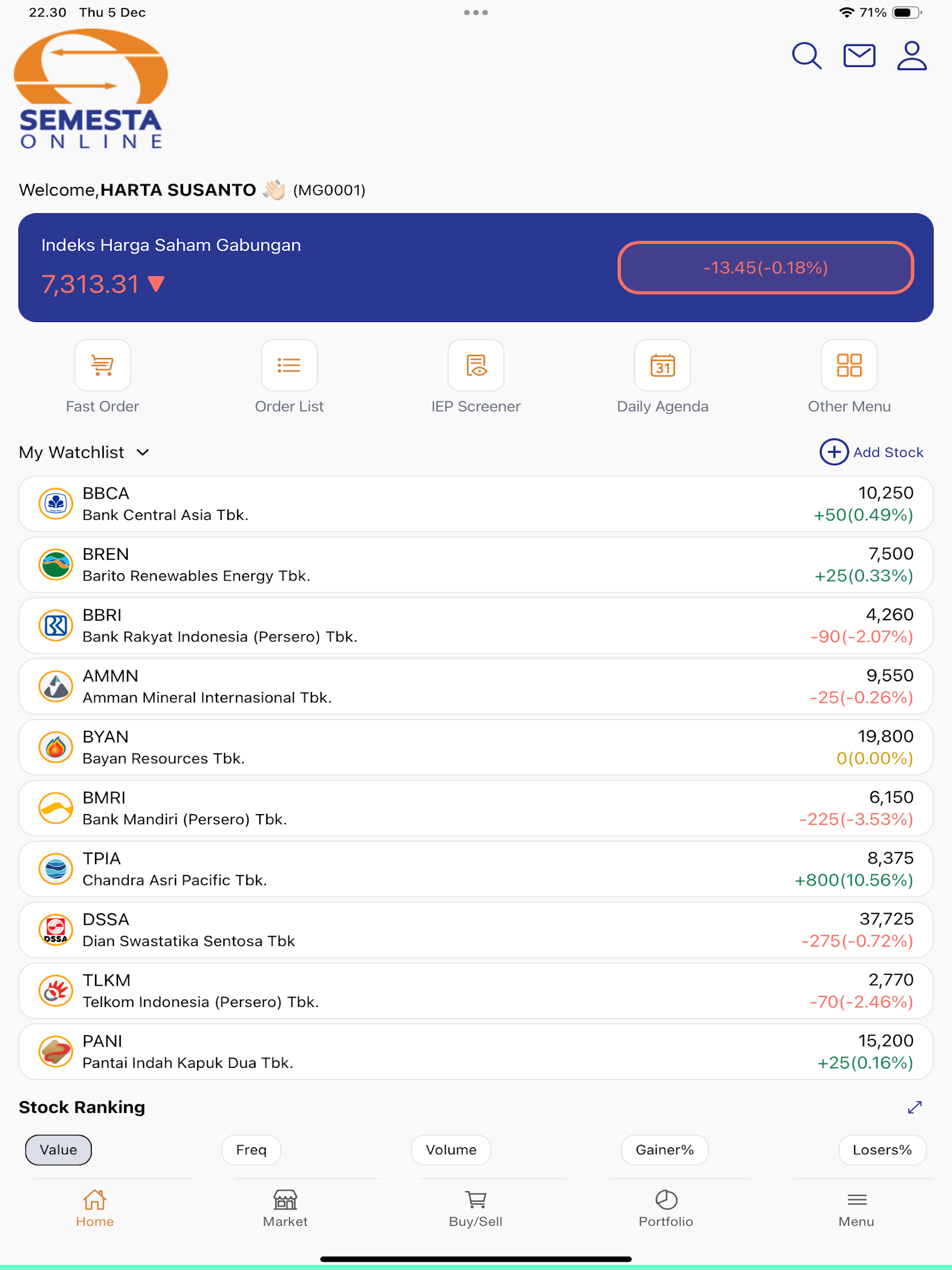Tap the account code (MG0001)

pyautogui.click(x=329, y=190)
